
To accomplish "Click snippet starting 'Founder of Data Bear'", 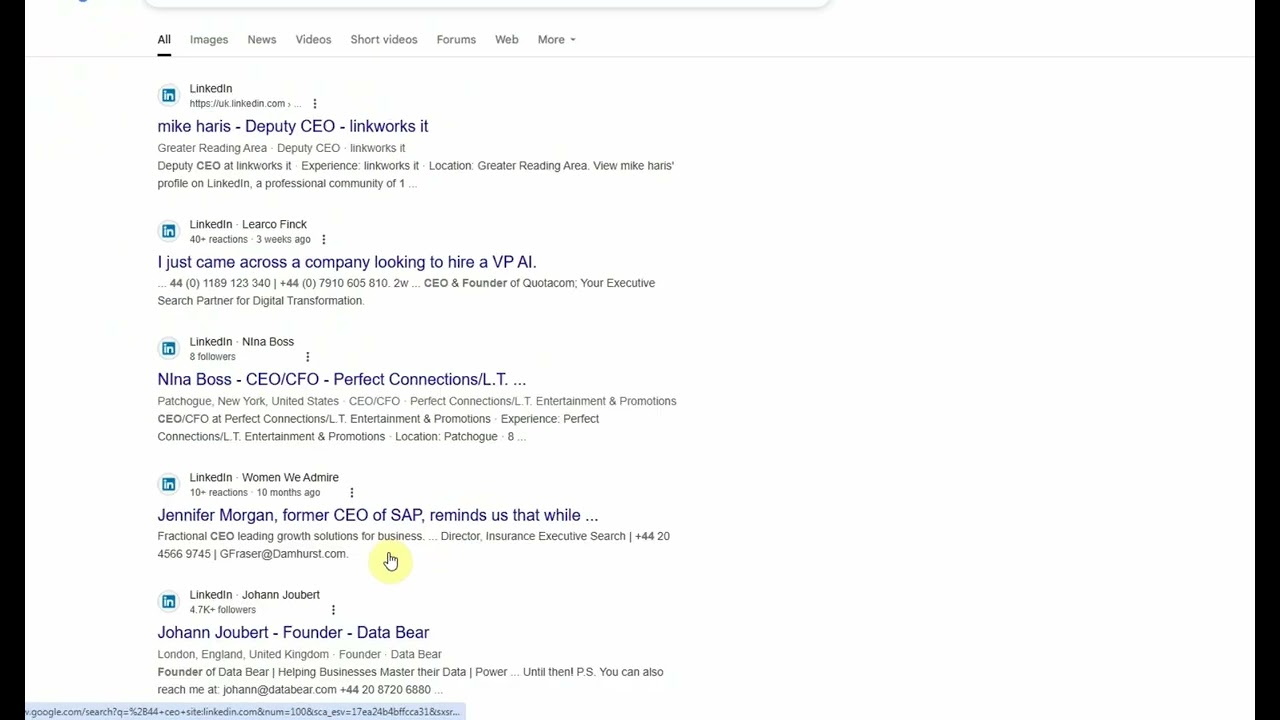I will tap(410, 681).
